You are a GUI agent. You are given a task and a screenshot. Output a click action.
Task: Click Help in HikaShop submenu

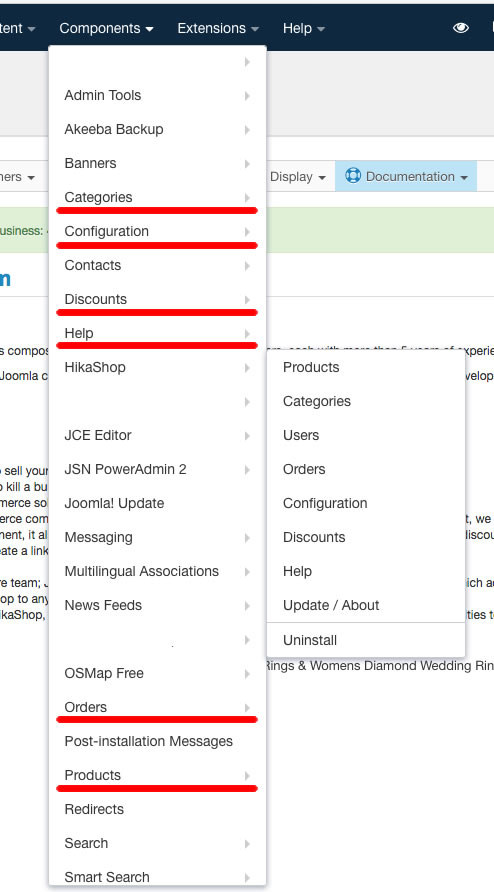(x=366, y=572)
